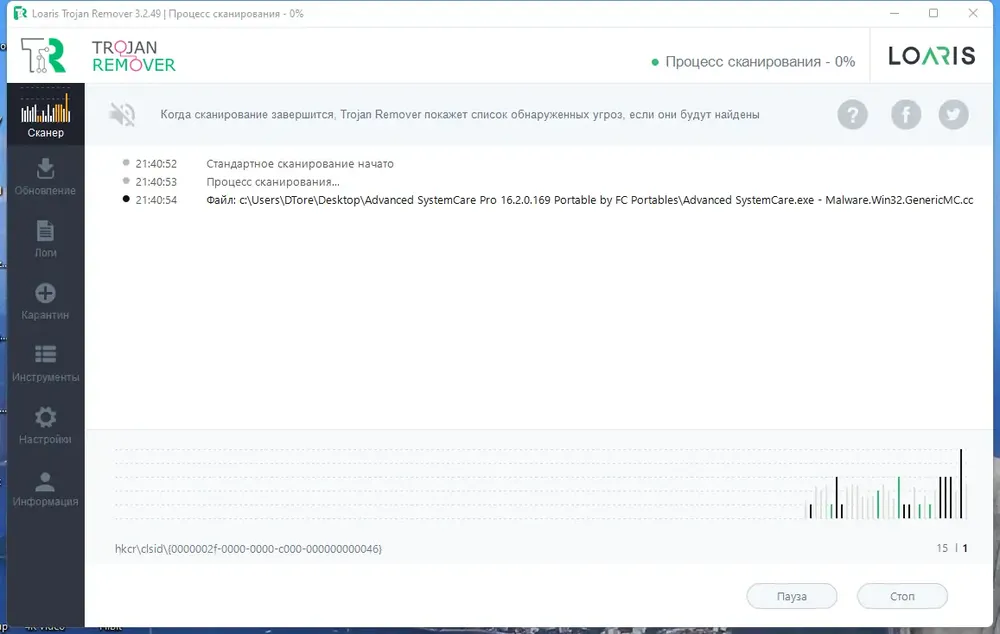Open the Сканер sidebar section
The image size is (1000, 634).
(45, 114)
